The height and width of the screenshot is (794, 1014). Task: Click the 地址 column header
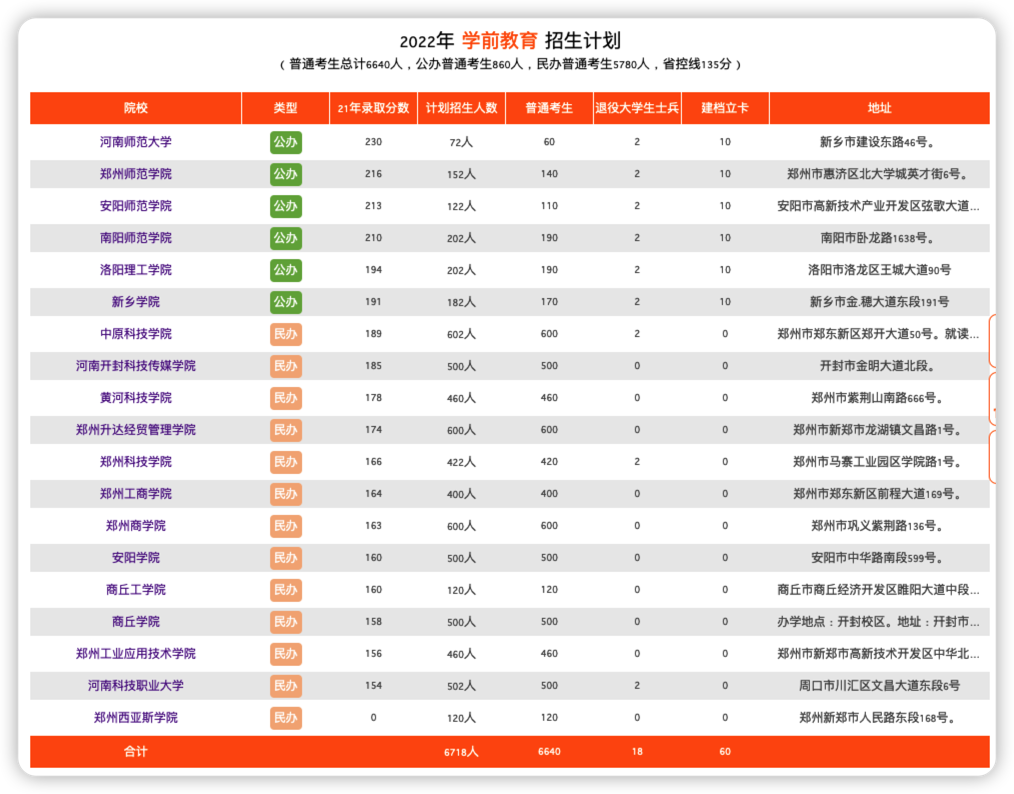coord(879,108)
